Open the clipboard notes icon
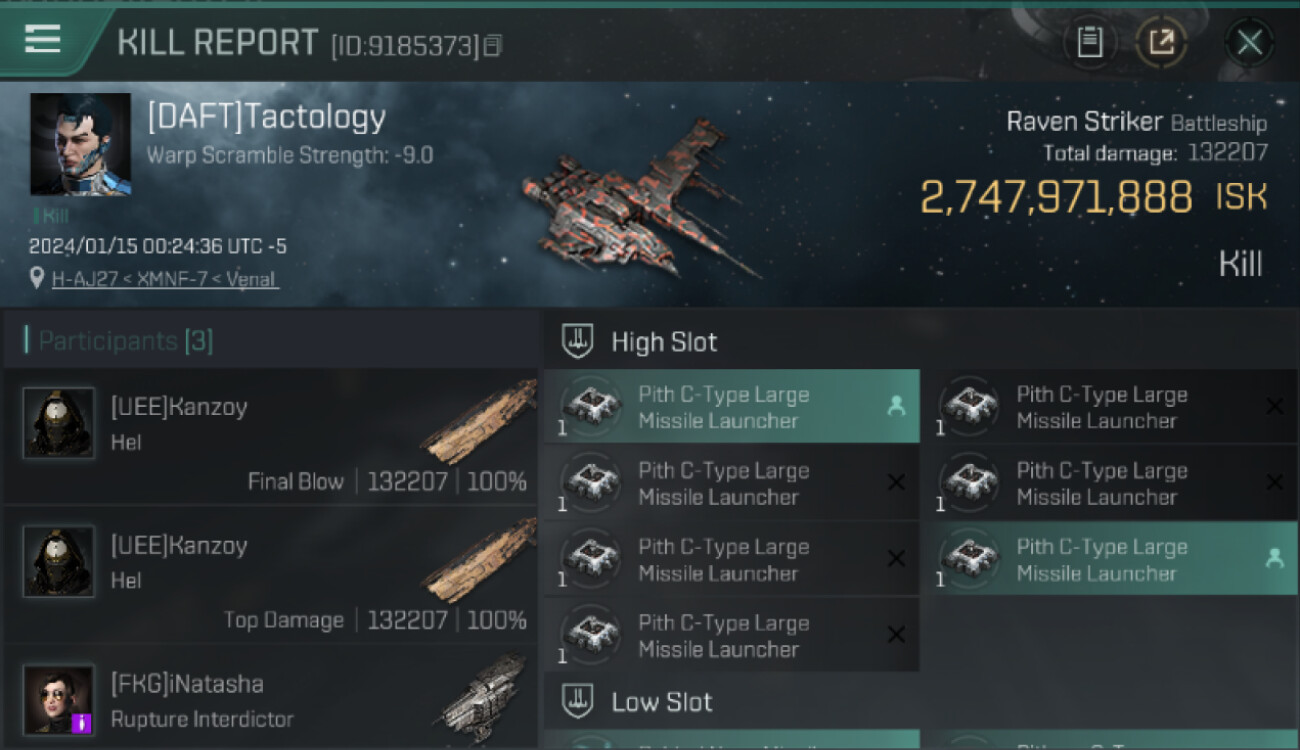This screenshot has width=1300, height=750. [1089, 42]
